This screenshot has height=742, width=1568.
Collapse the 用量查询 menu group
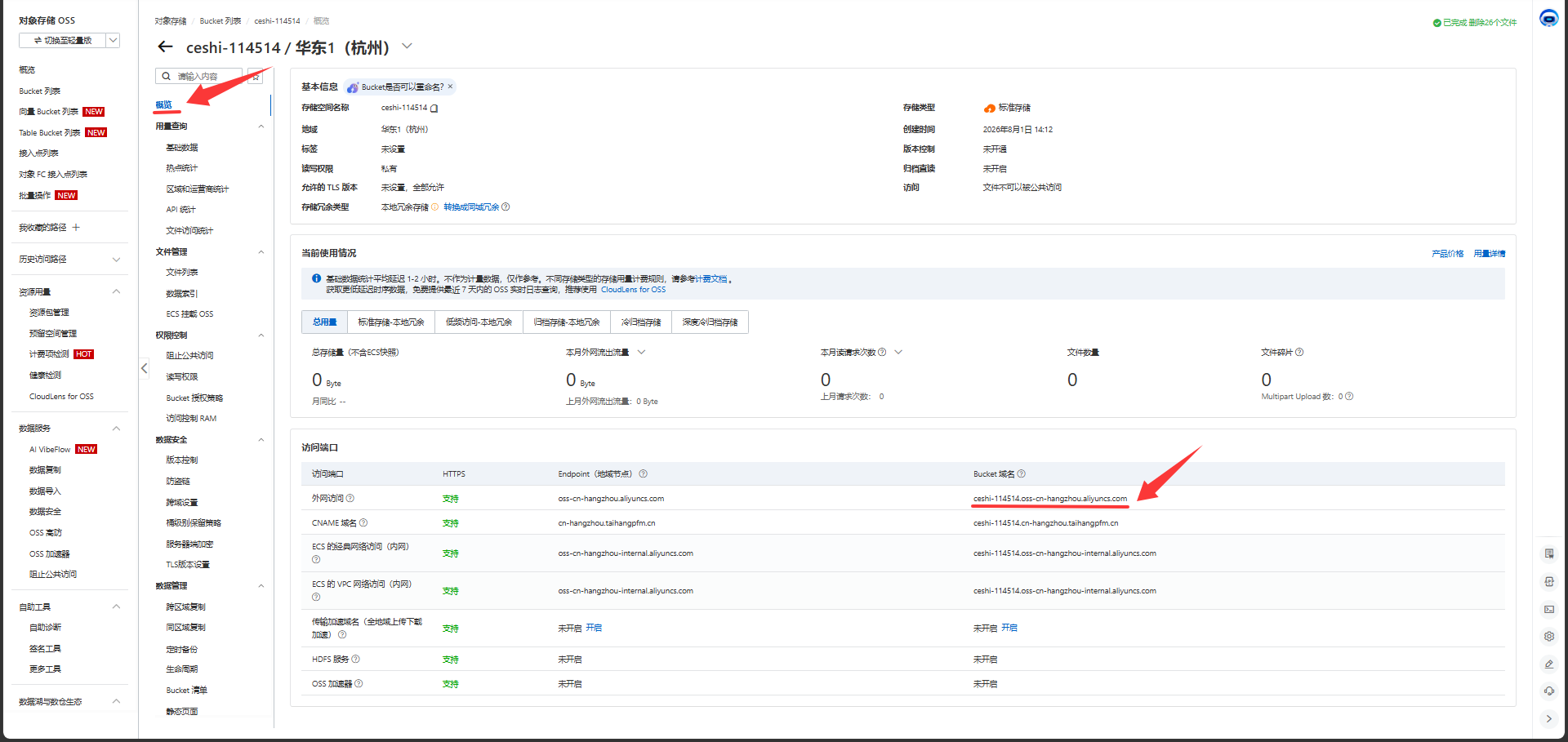coord(261,127)
